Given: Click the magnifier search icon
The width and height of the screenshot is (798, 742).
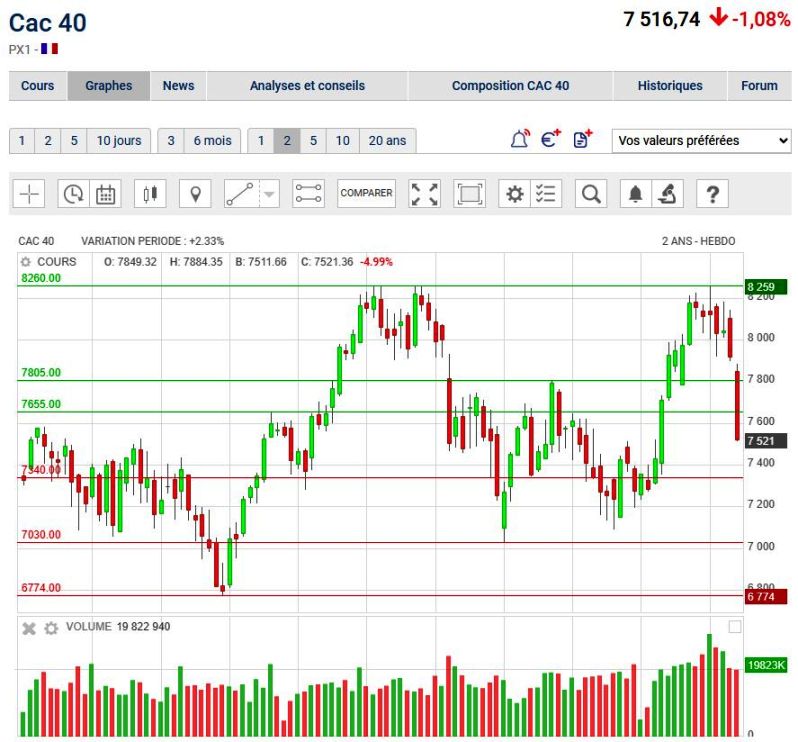Looking at the screenshot, I should 591,194.
